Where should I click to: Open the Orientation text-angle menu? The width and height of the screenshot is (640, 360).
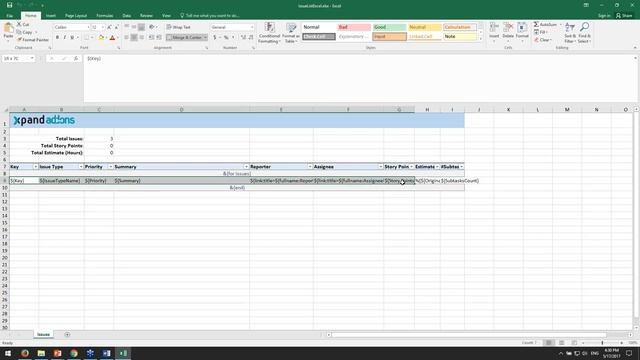[153, 27]
